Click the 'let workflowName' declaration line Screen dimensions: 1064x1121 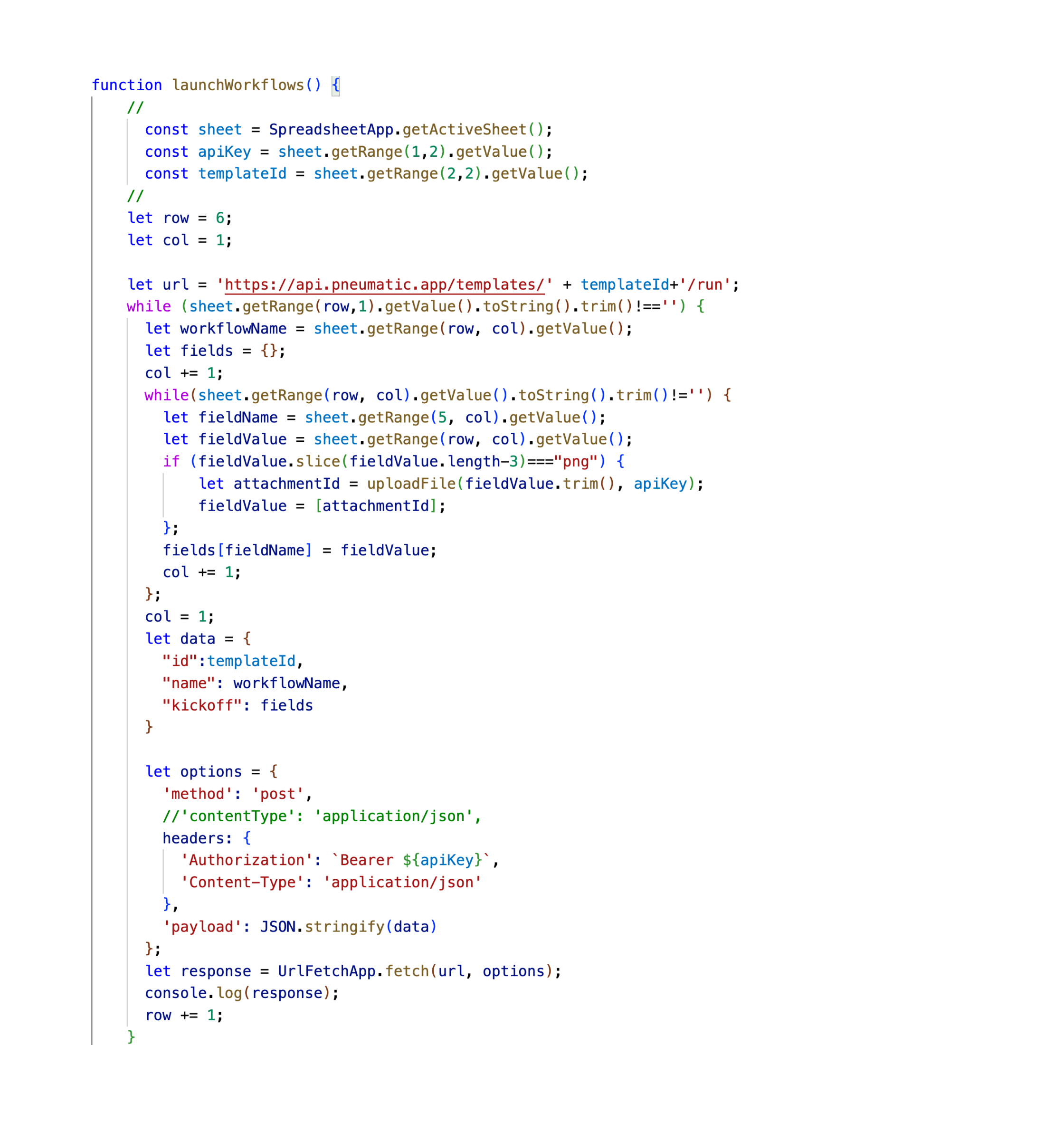[x=389, y=329]
